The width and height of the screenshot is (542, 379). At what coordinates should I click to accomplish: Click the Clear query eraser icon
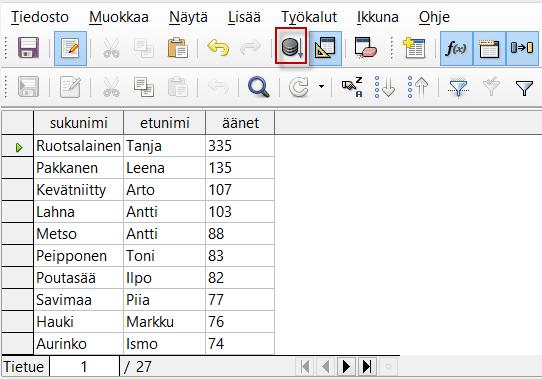(366, 48)
